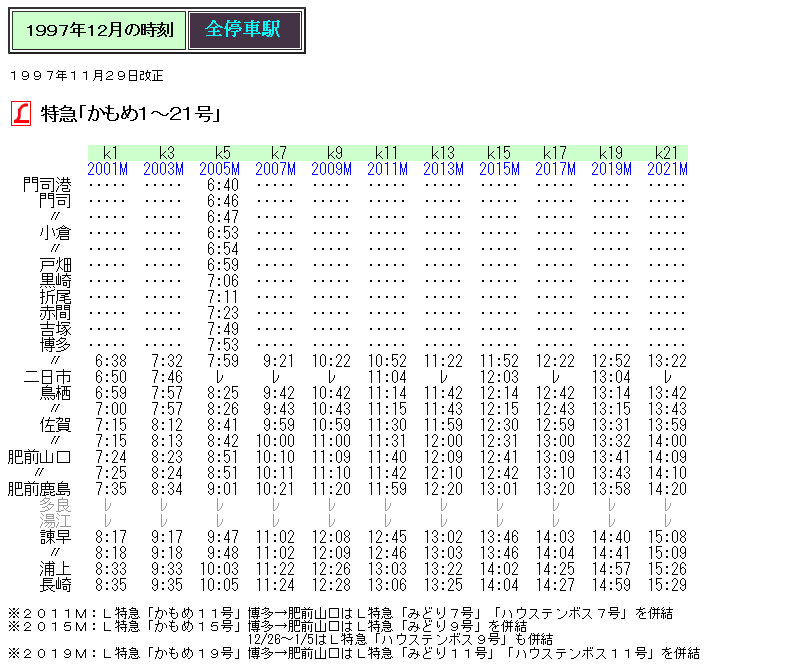Click the 赤間 station name
The image size is (810, 670).
(x=55, y=313)
